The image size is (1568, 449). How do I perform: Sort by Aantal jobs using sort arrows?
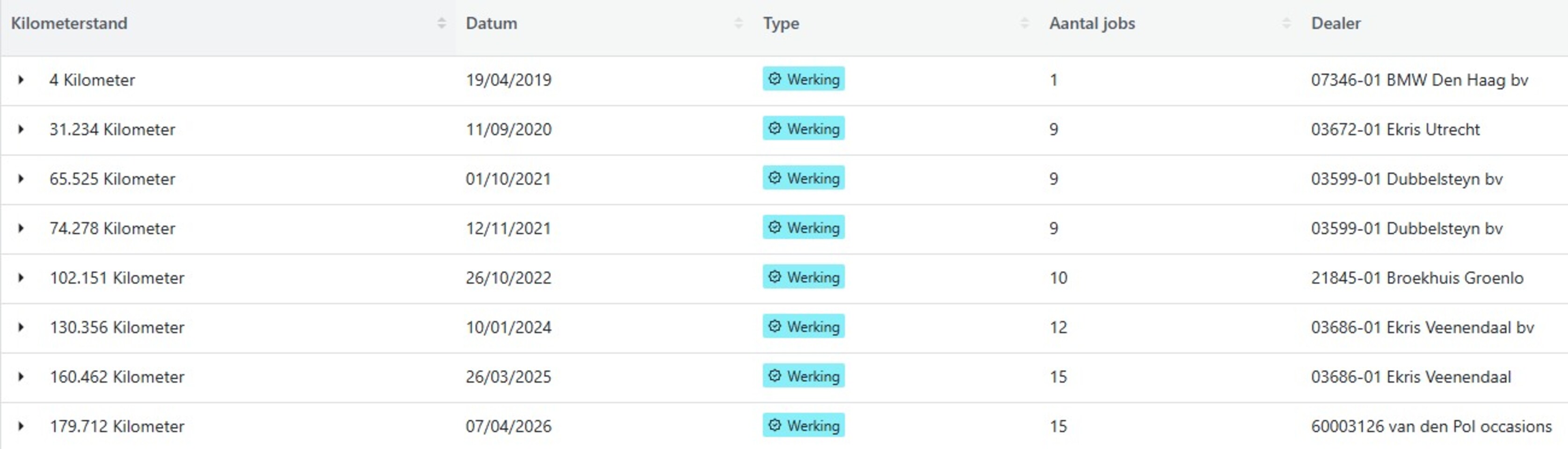(1286, 23)
